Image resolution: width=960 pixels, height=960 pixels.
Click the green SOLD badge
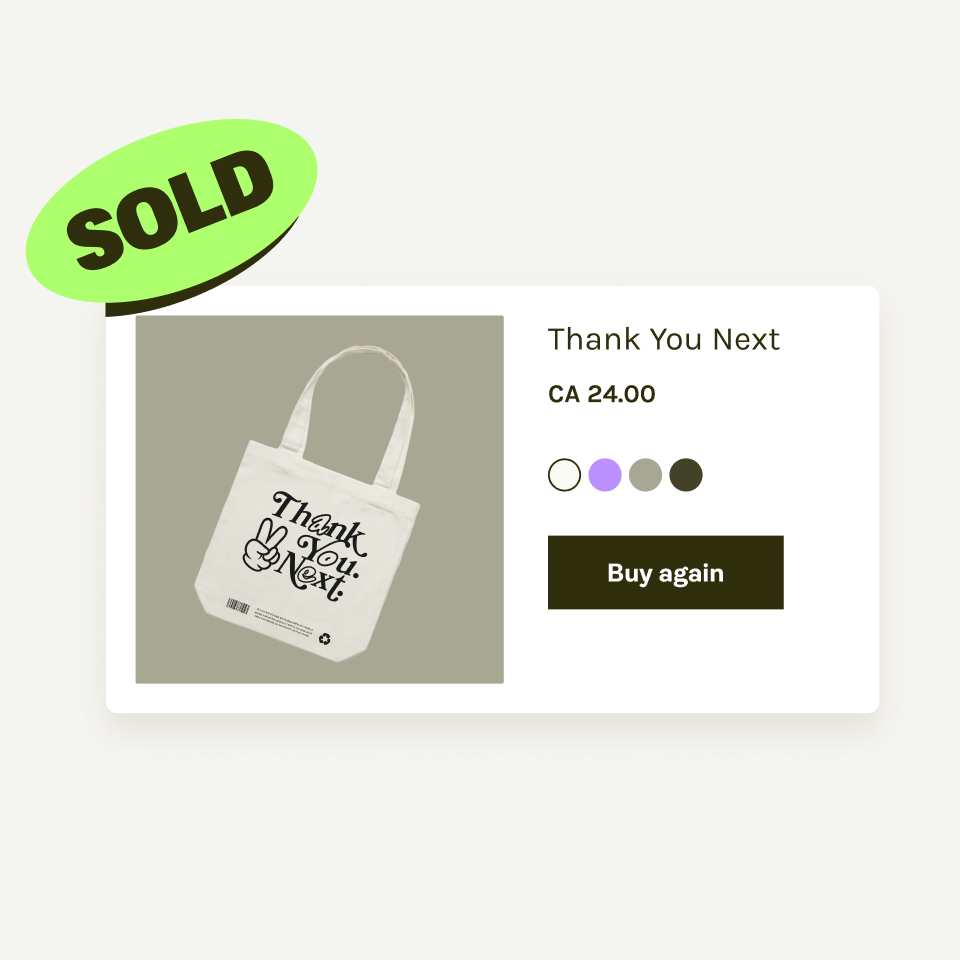170,212
